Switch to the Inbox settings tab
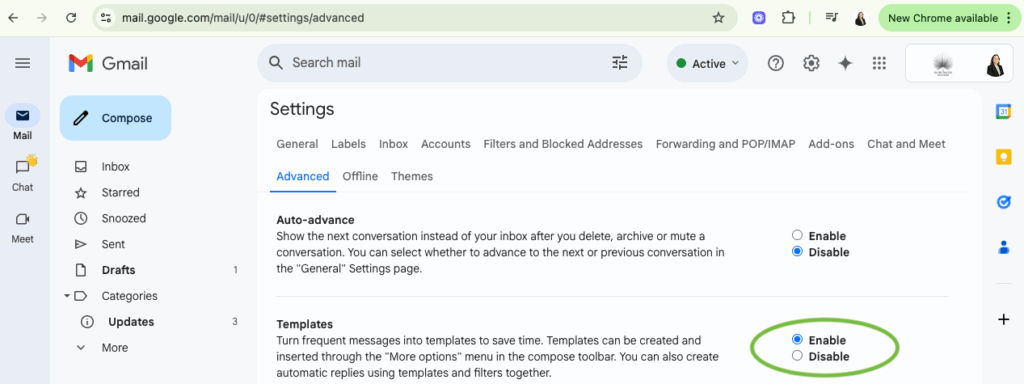This screenshot has width=1024, height=384. (x=393, y=144)
